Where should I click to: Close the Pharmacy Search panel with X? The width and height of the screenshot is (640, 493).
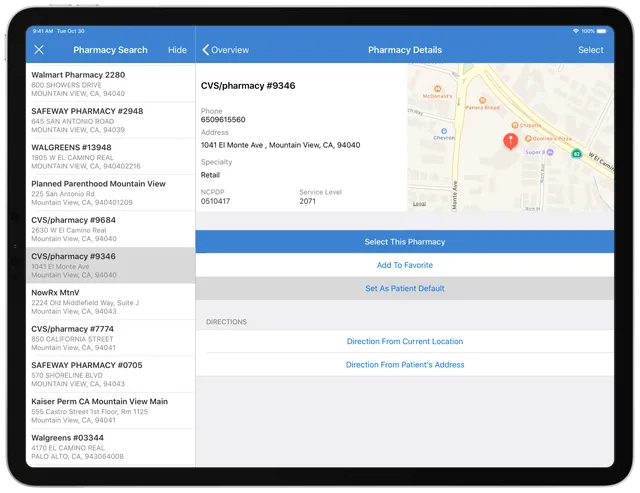point(39,50)
